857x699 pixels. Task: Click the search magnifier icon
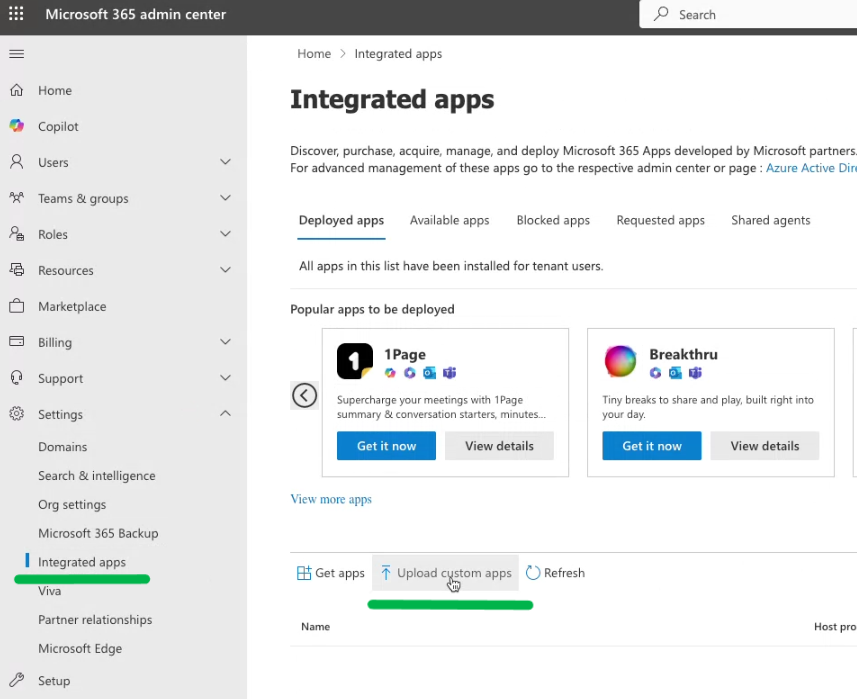(x=661, y=14)
